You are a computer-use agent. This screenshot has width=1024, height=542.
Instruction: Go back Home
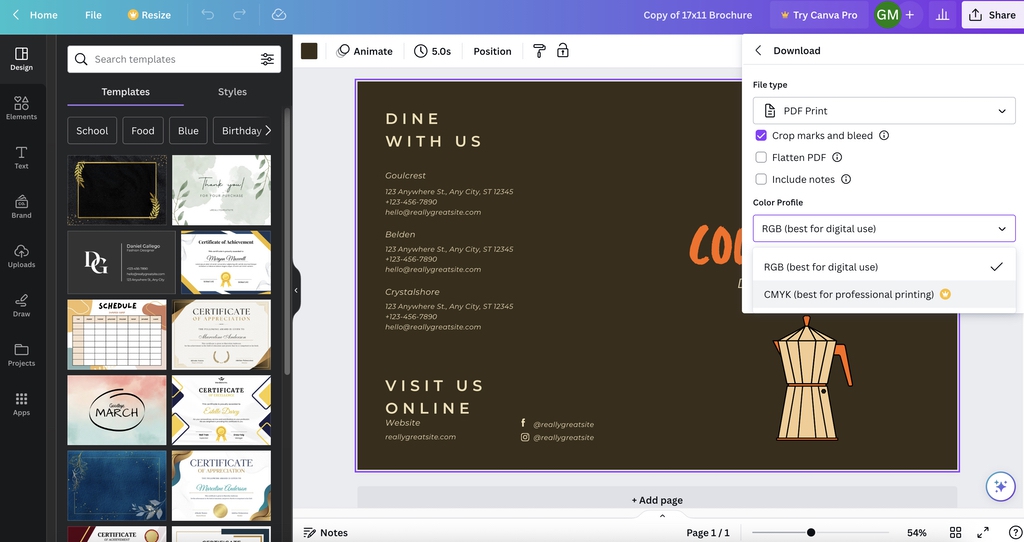coord(35,14)
